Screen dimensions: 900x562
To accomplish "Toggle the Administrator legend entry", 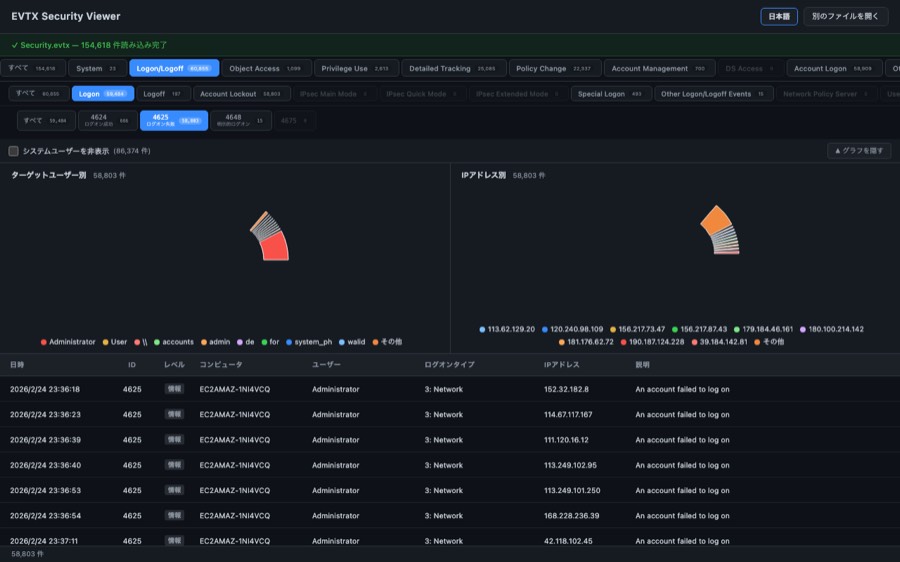I will [x=68, y=342].
